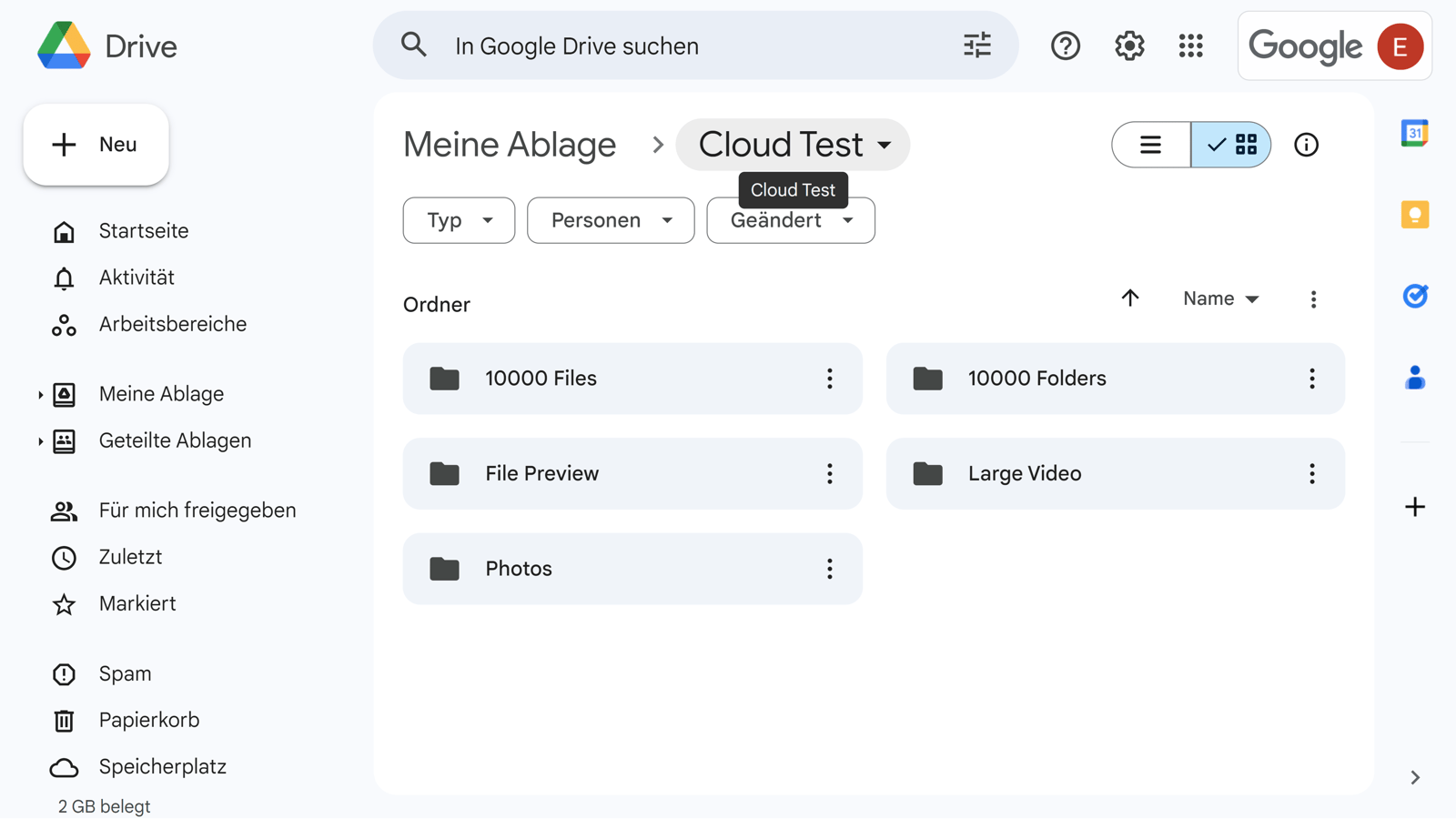
Task: Expand the Meine Ablage tree item
Action: point(39,394)
